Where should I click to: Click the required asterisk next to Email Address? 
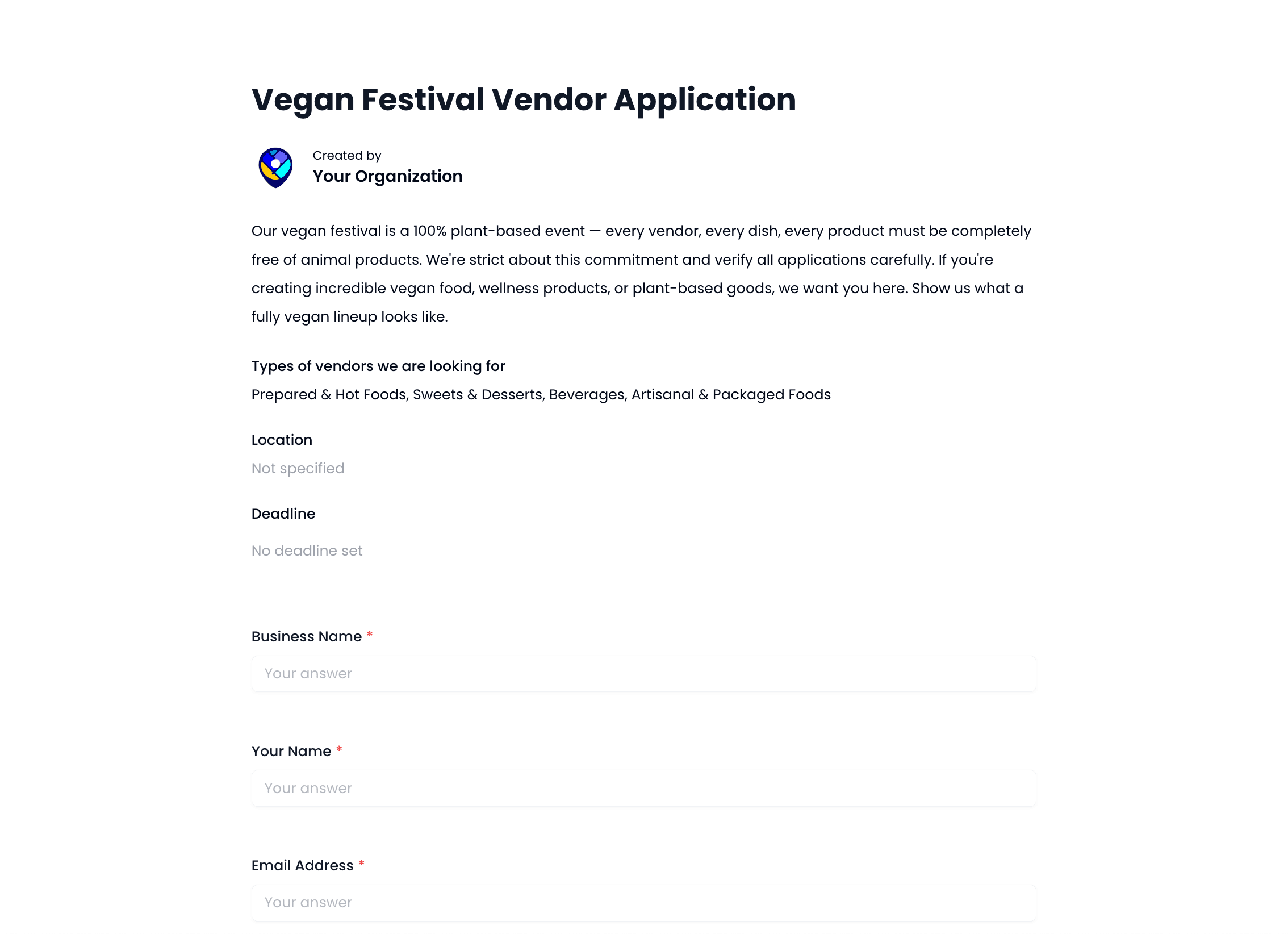pyautogui.click(x=361, y=865)
